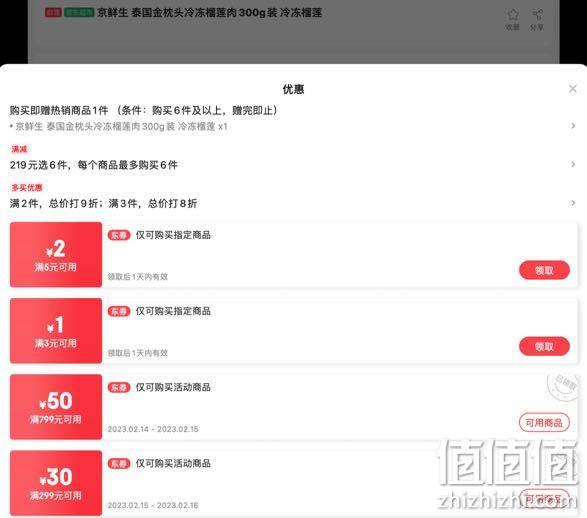Claim the ¥1 off coupon

pos(544,346)
